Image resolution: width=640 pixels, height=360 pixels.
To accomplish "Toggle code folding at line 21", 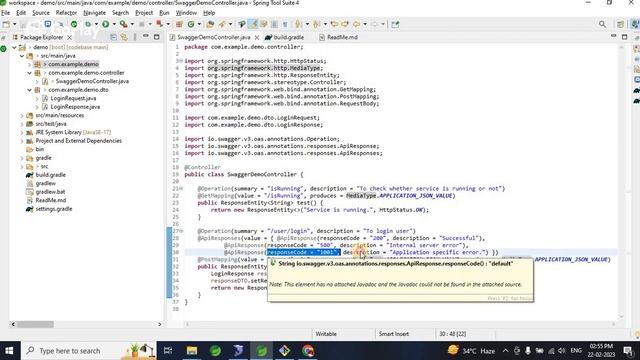I will [181, 189].
